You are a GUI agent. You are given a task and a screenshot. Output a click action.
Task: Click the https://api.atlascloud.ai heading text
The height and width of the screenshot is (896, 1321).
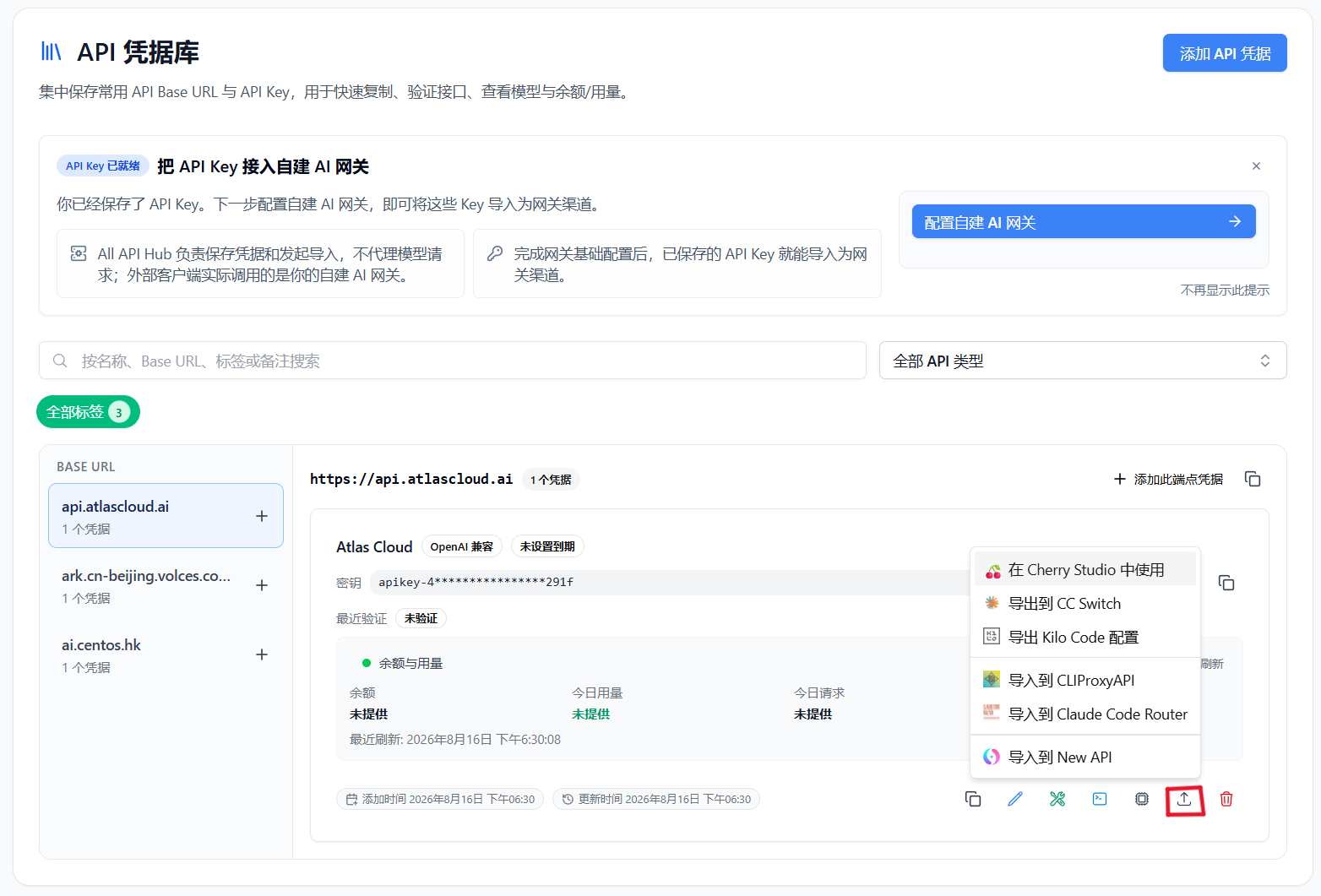[411, 479]
